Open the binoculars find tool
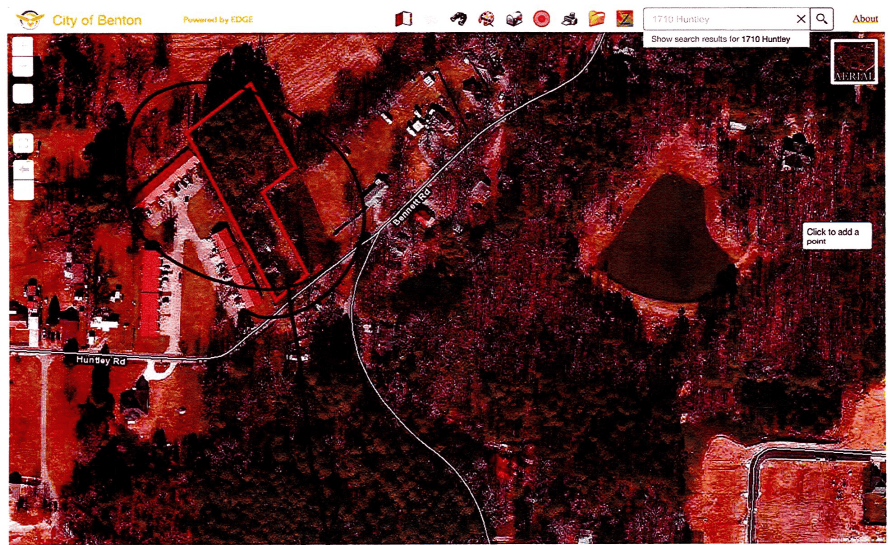Viewport: 890px width, 545px height. (459, 18)
